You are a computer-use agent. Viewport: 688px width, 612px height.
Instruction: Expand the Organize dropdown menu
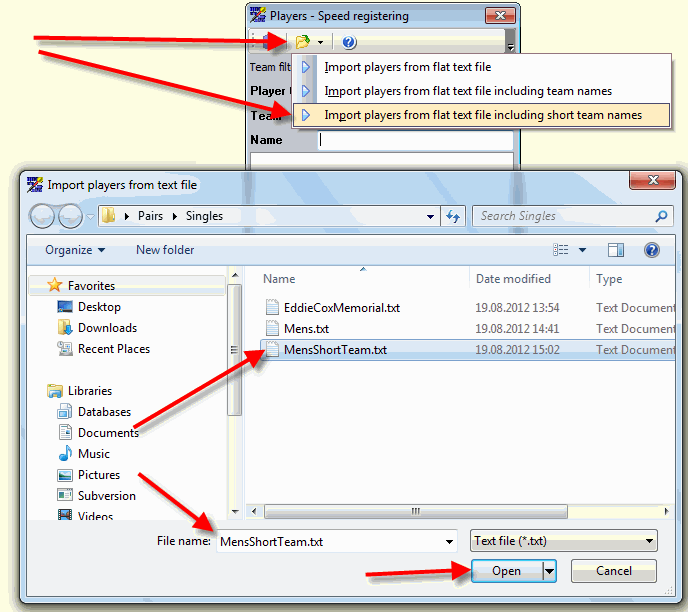75,250
